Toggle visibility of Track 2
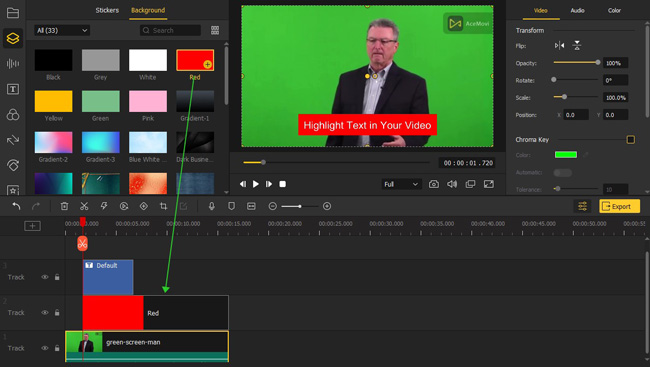The image size is (650, 367). pyautogui.click(x=44, y=313)
